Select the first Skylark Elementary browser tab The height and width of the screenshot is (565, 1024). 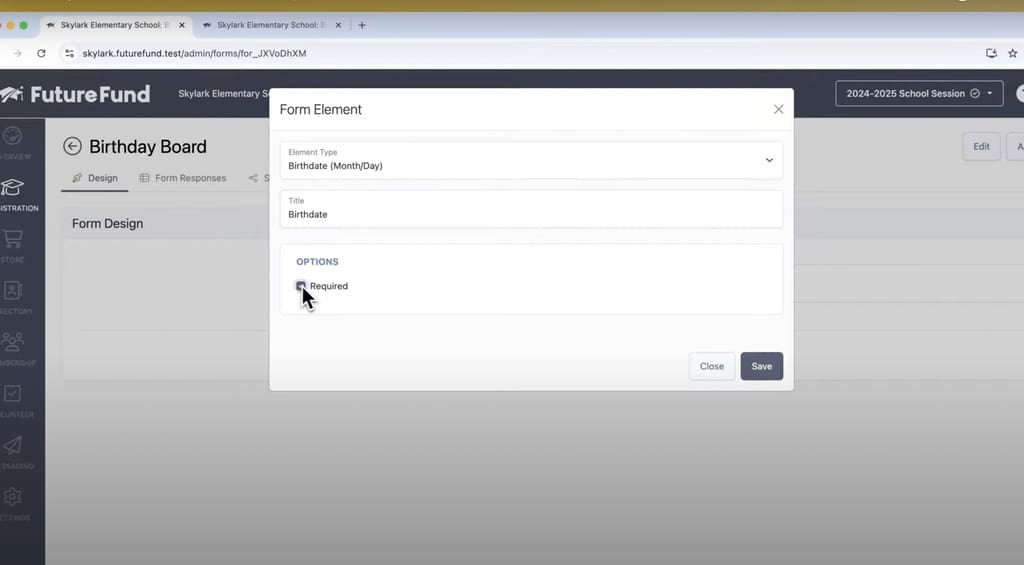click(114, 25)
